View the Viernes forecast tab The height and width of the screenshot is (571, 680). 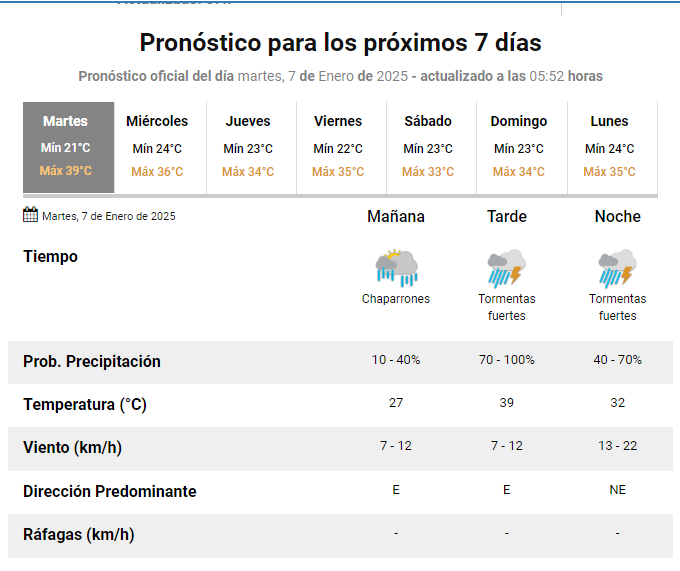338,146
